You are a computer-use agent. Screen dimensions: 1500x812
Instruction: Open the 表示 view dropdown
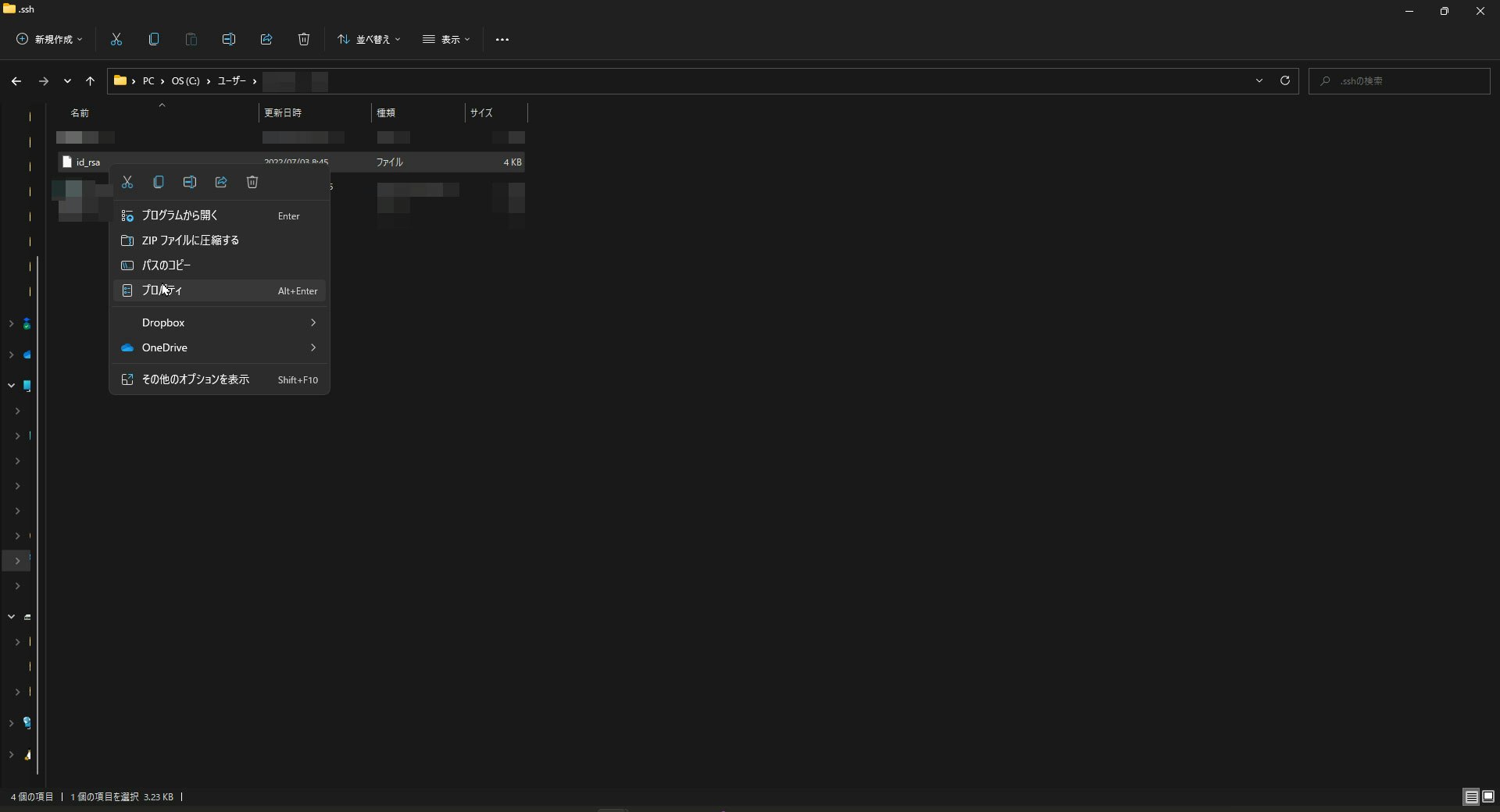click(x=446, y=39)
